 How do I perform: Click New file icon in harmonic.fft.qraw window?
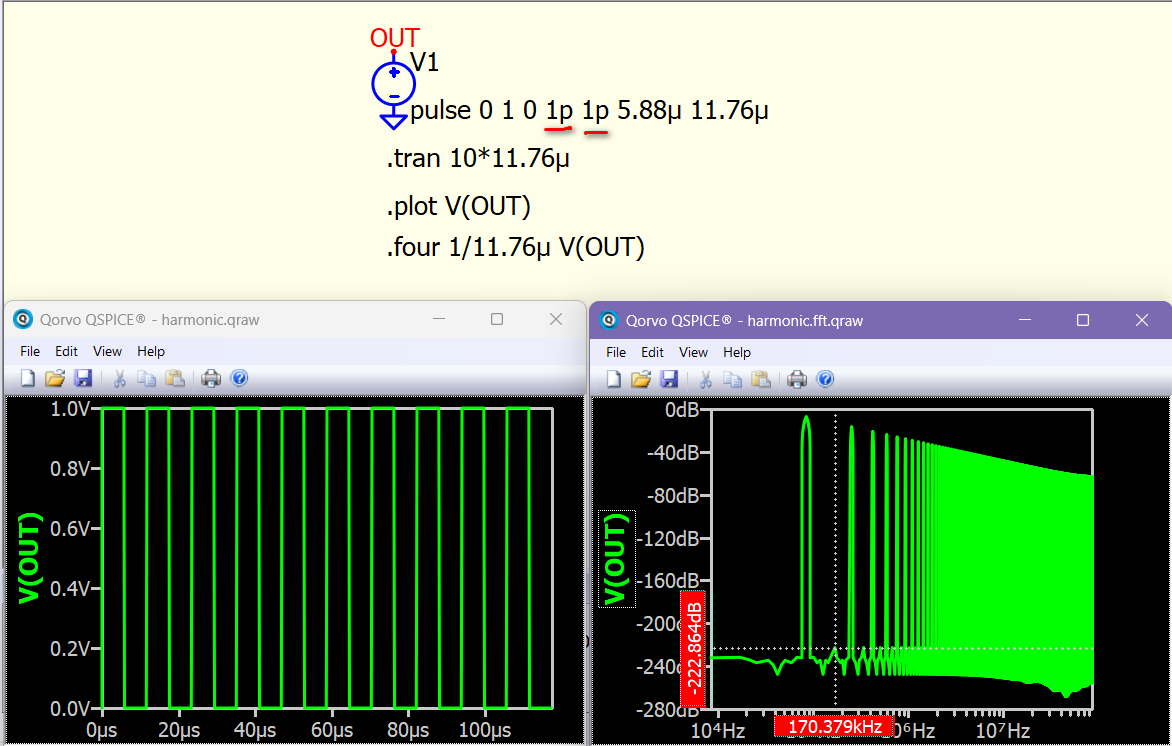coord(614,380)
